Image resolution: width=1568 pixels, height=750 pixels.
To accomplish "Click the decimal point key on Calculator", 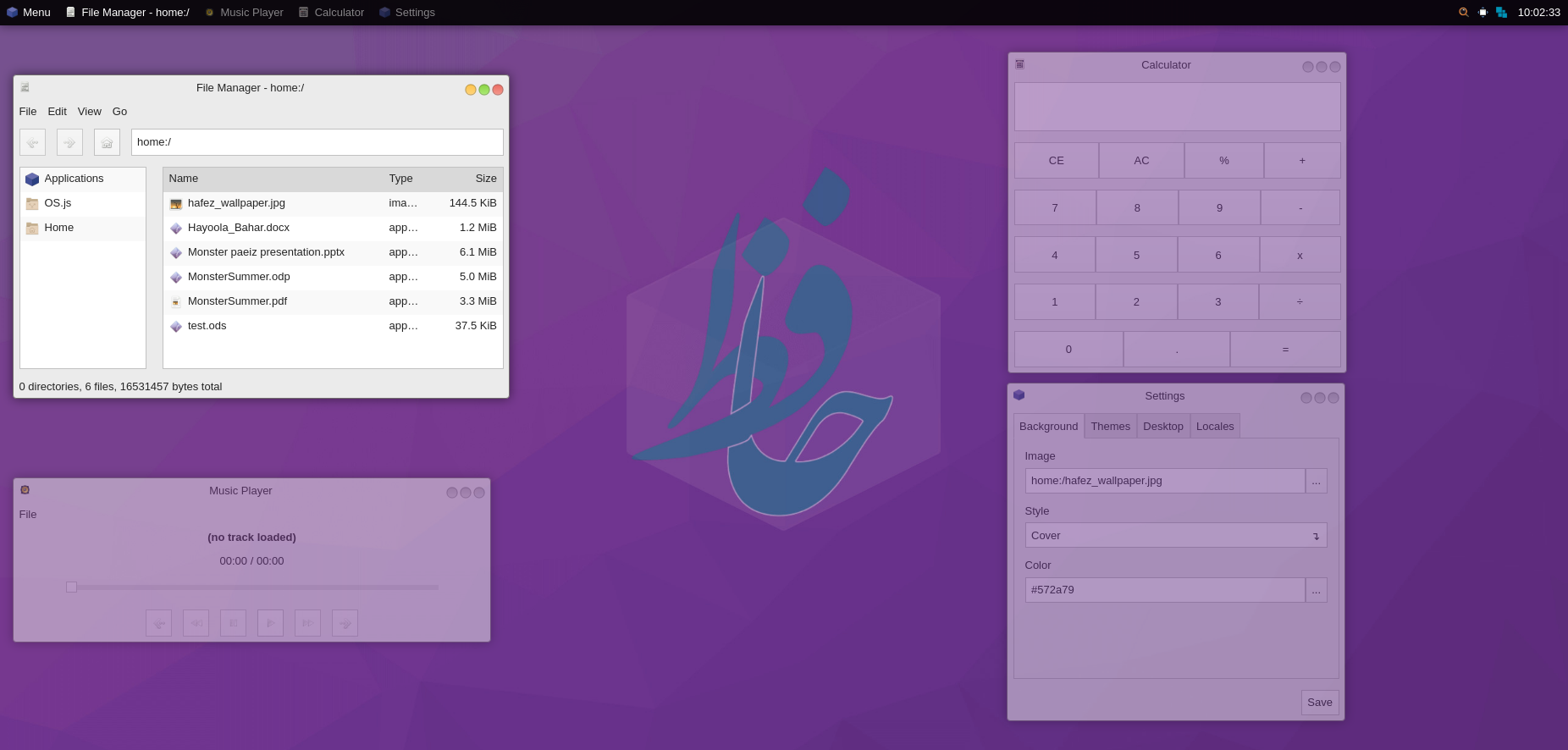I will (1177, 350).
